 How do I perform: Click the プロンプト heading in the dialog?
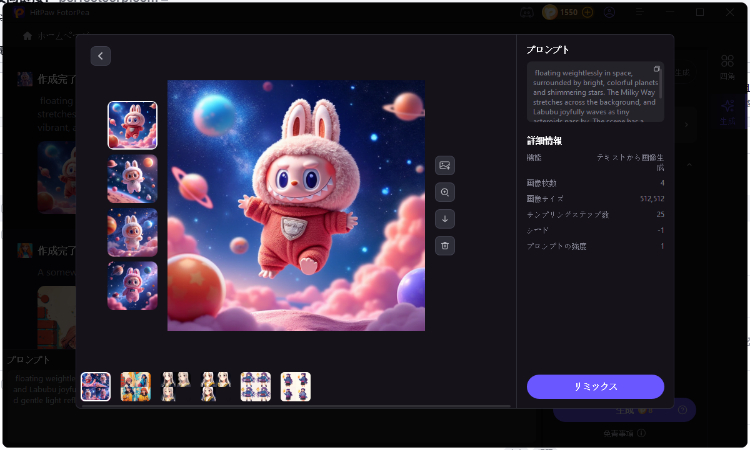pyautogui.click(x=548, y=50)
